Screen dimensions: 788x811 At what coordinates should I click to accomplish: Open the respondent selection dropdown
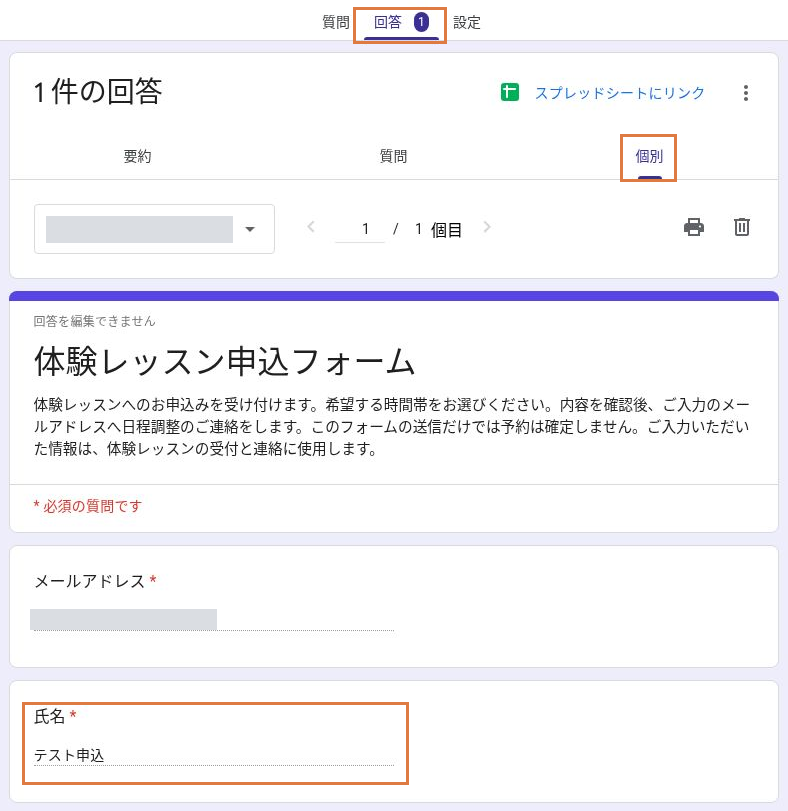(154, 229)
